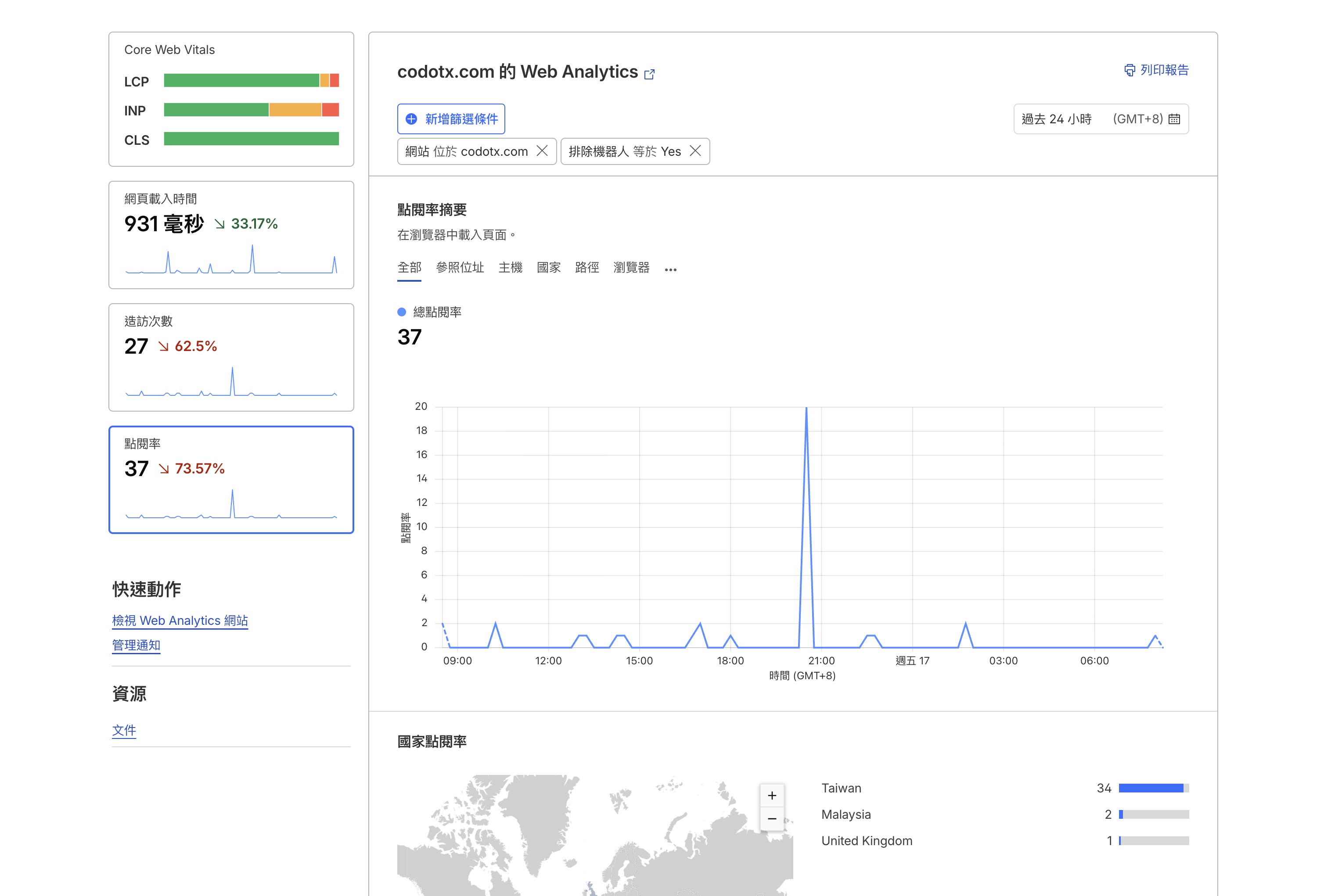Open 檢視 Web Analytics 網站 link

coord(180,620)
